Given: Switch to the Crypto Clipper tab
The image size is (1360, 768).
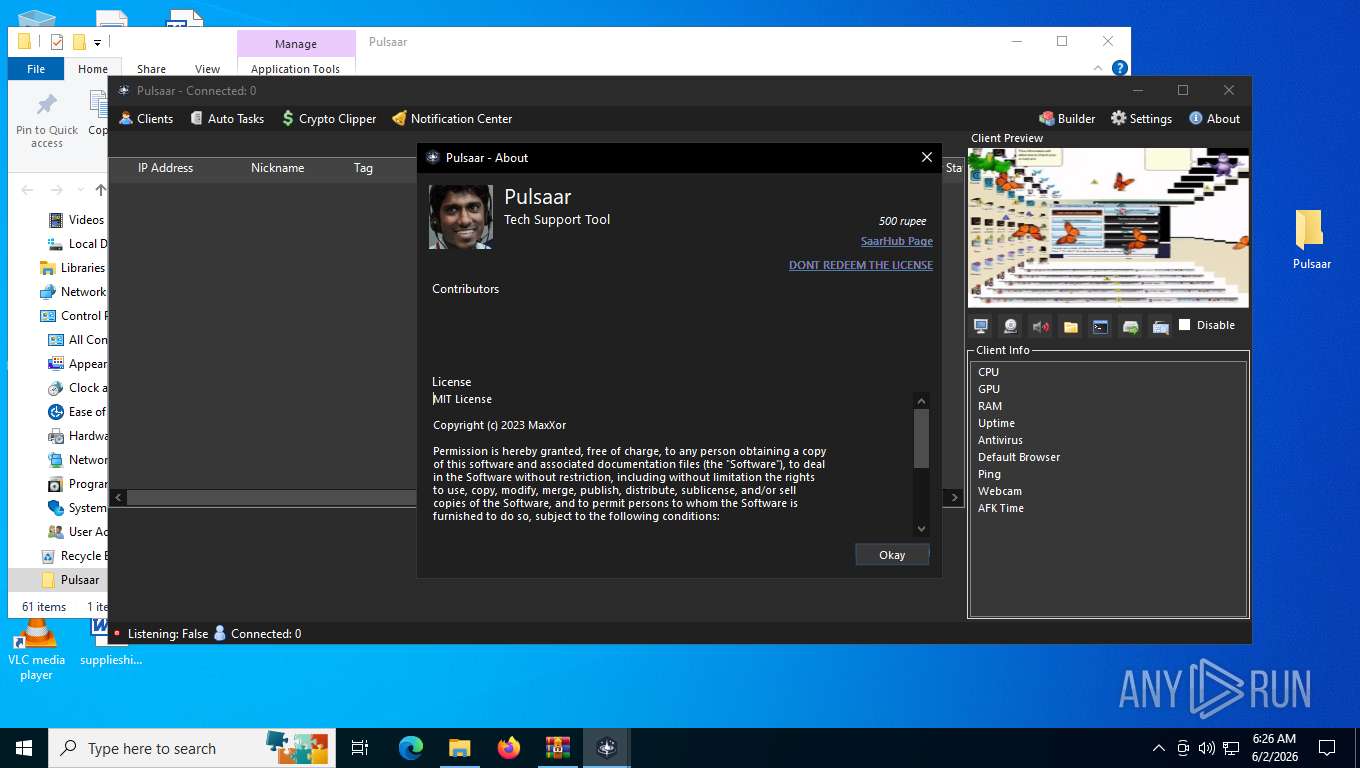Looking at the screenshot, I should point(329,118).
